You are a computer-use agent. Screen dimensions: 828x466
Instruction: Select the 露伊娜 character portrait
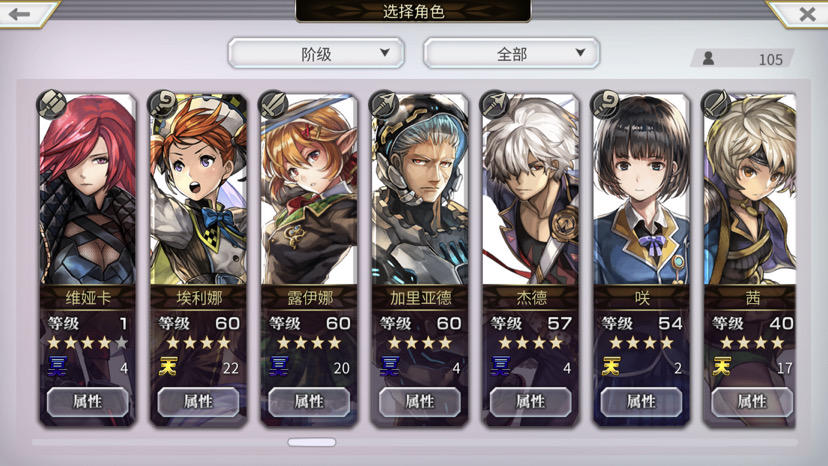[309, 190]
